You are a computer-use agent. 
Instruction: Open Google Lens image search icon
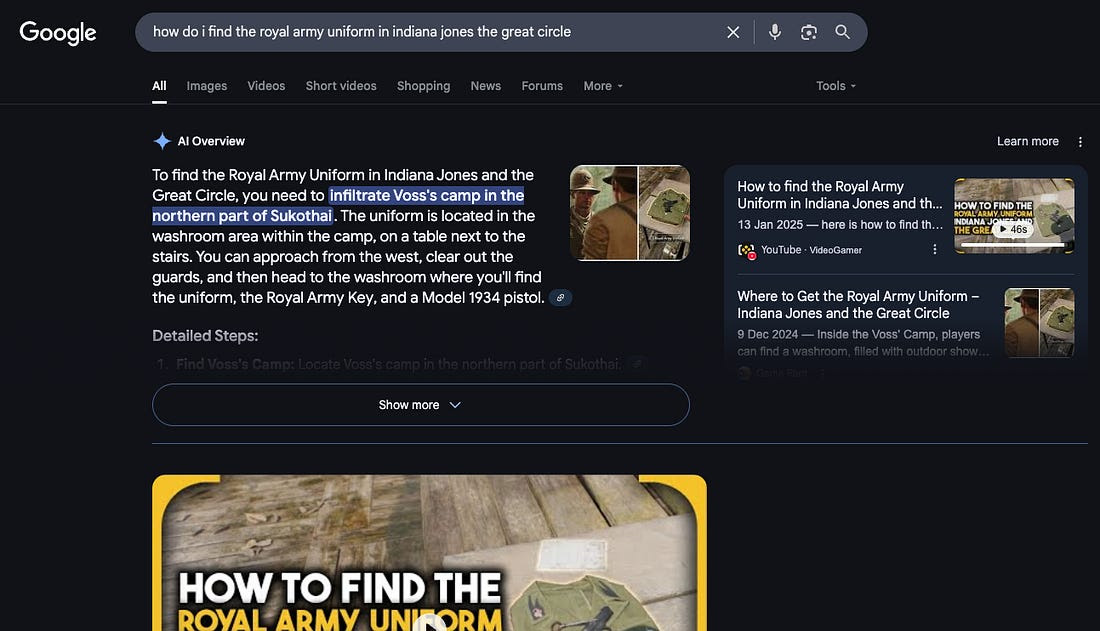coord(809,32)
